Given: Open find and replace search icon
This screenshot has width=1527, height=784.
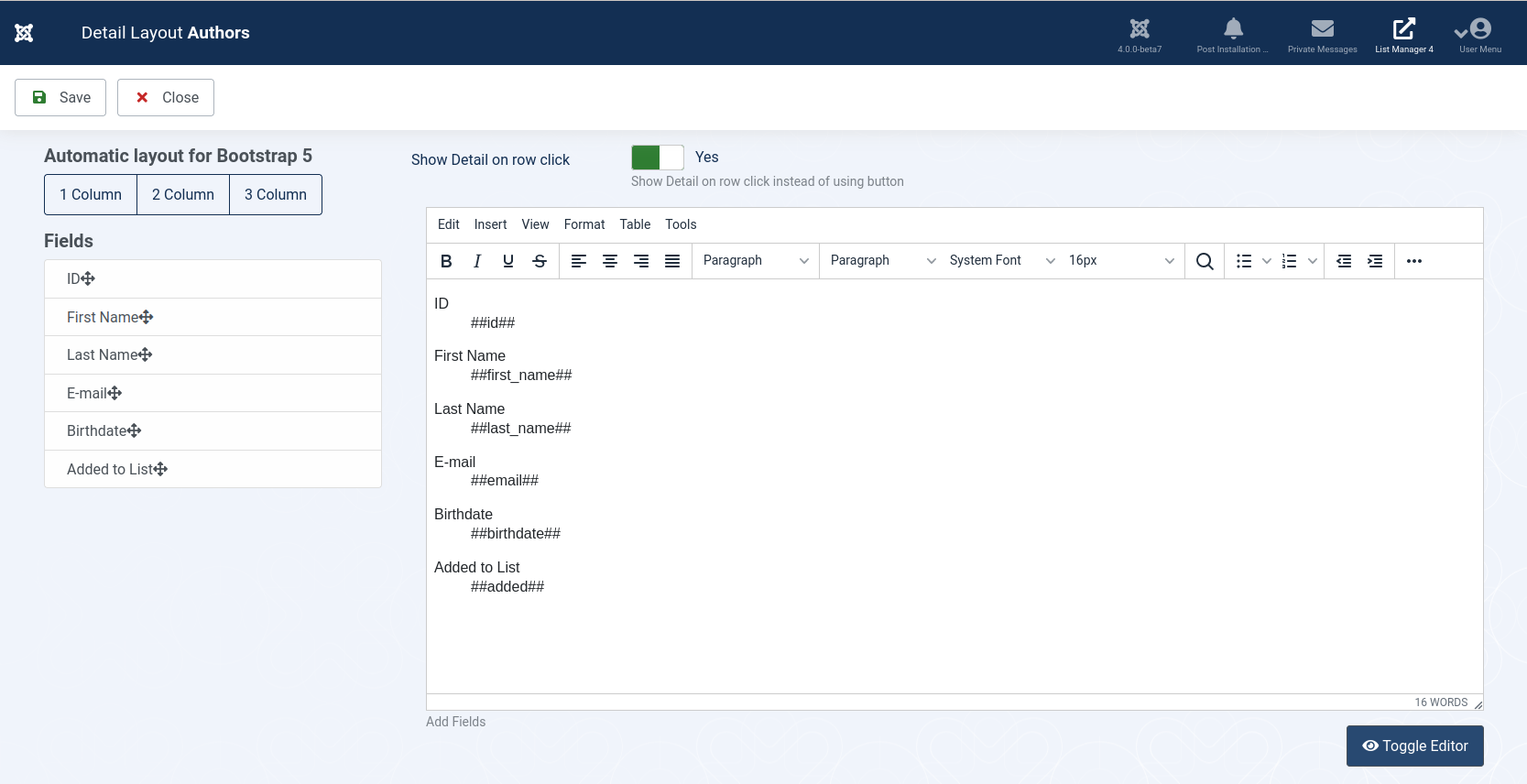Looking at the screenshot, I should point(1205,261).
